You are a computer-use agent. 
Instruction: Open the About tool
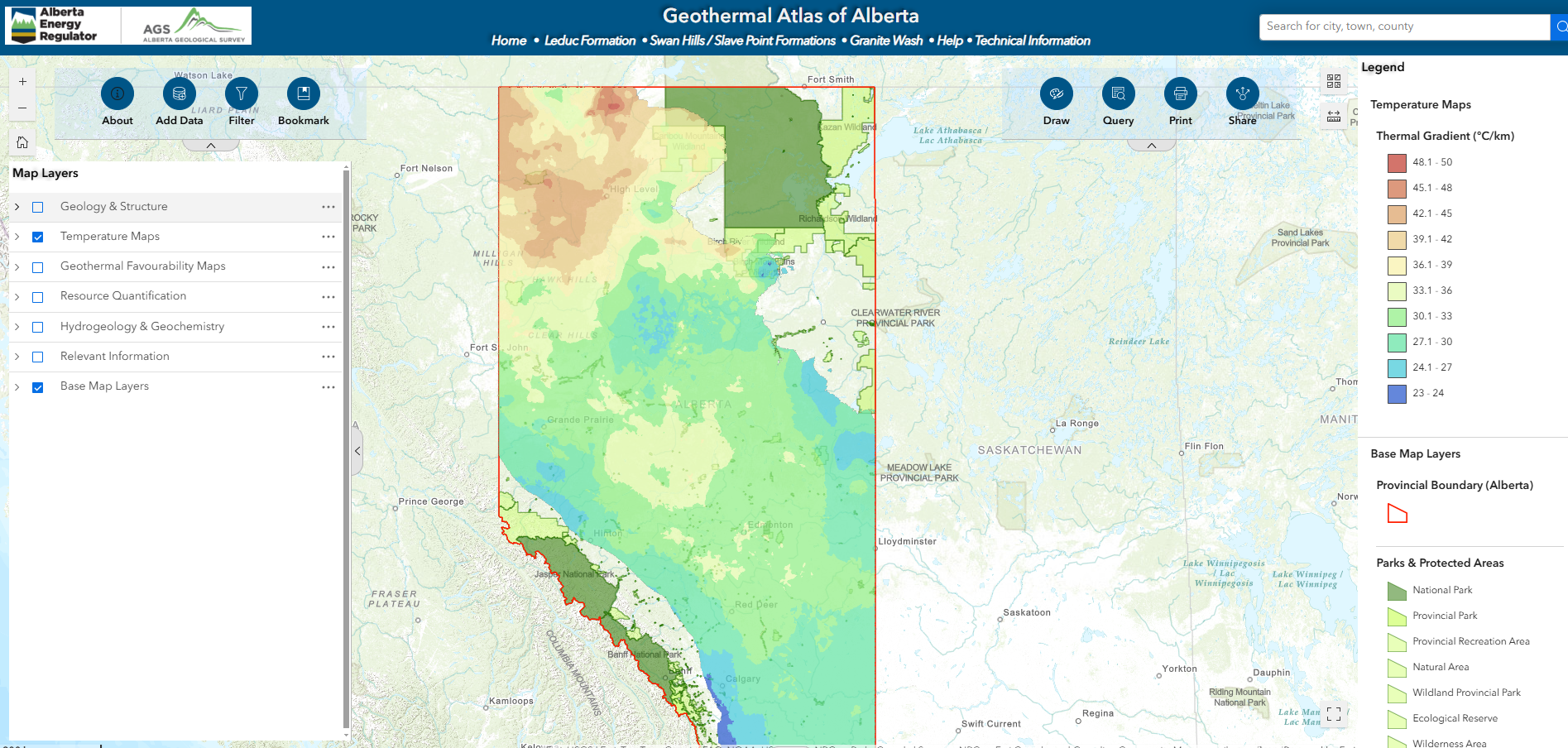pyautogui.click(x=117, y=93)
